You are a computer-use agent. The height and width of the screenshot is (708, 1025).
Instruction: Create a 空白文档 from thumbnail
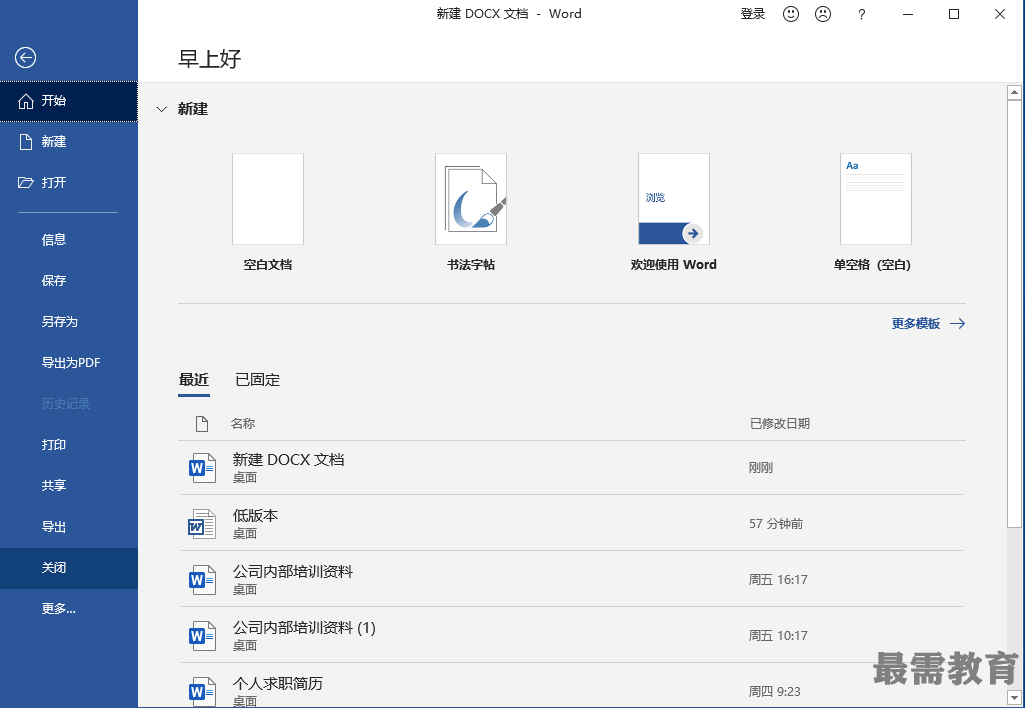point(268,199)
